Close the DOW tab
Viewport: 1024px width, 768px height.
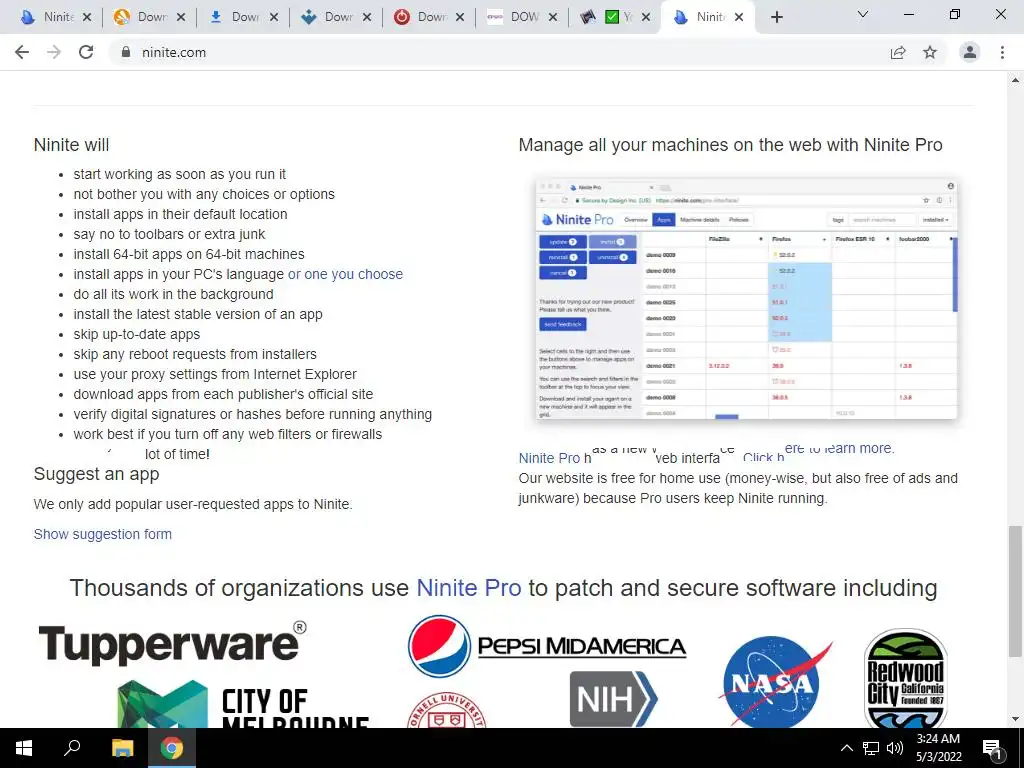tap(553, 18)
